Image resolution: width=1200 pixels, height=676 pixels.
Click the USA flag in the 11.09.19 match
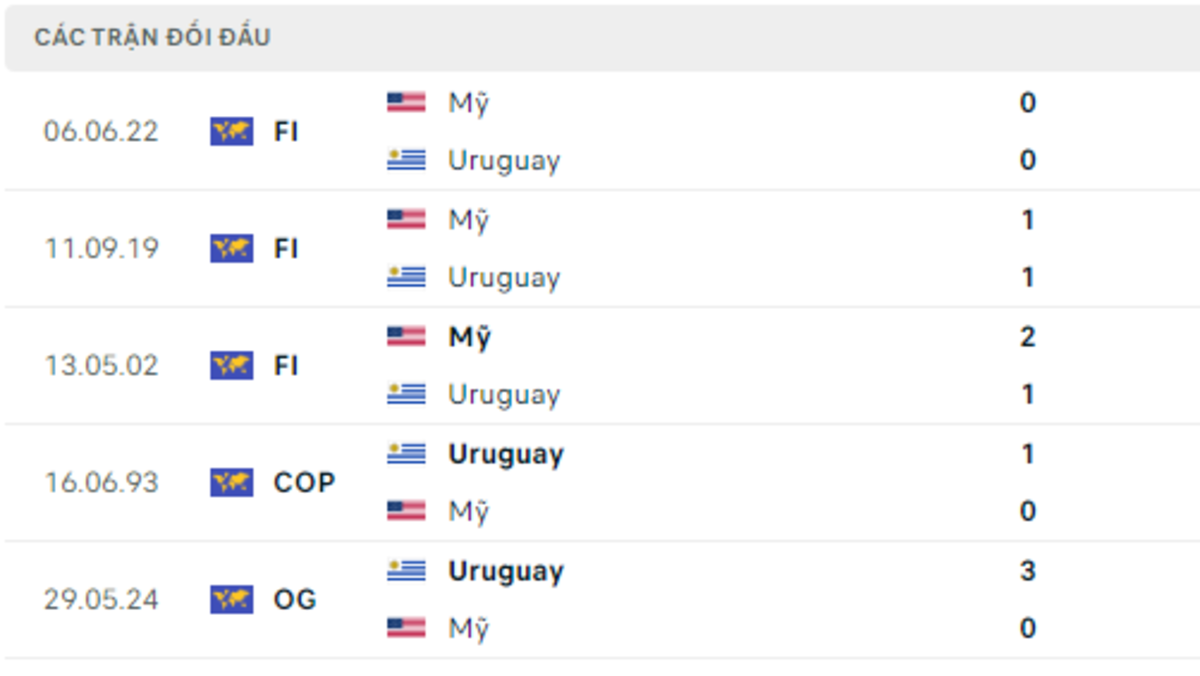[406, 219]
